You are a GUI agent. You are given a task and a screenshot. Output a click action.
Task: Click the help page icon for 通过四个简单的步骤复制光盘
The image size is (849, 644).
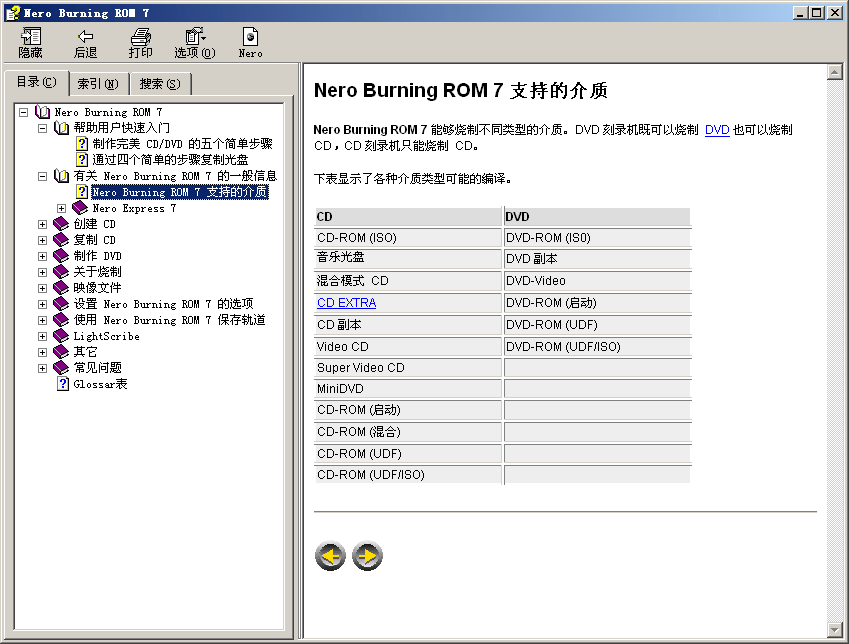point(82,160)
